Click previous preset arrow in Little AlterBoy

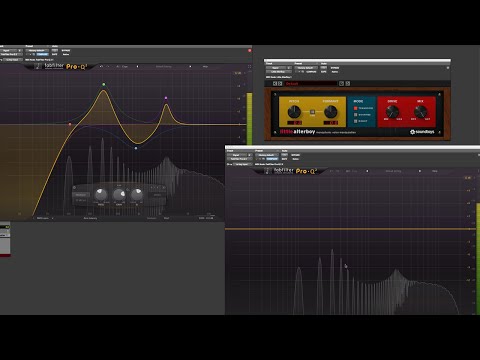click(x=275, y=84)
